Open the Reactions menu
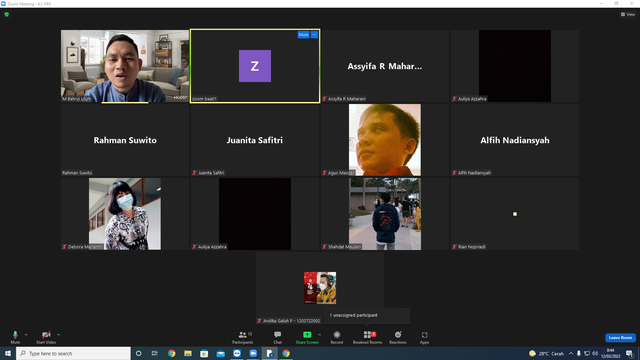The image size is (640, 360). tap(398, 337)
